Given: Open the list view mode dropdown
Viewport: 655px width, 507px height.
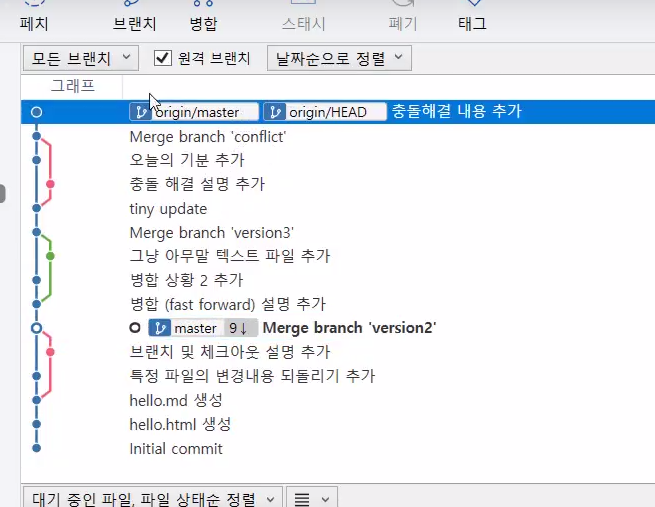Looking at the screenshot, I should coord(312,498).
